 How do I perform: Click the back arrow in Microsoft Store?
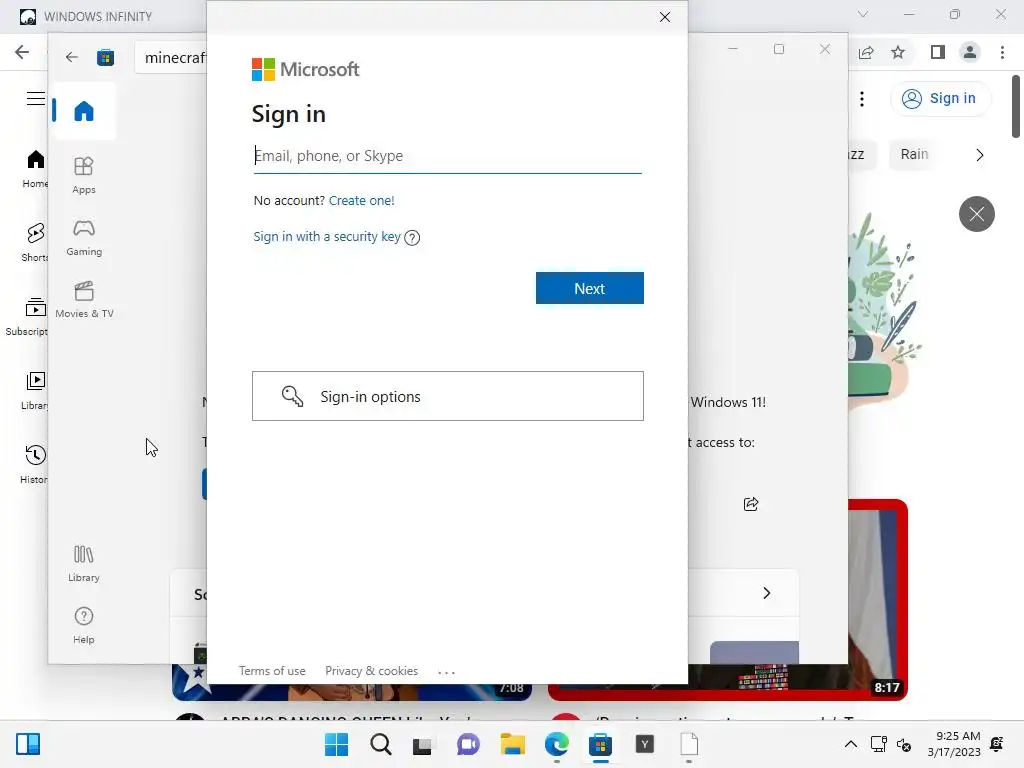tap(72, 57)
